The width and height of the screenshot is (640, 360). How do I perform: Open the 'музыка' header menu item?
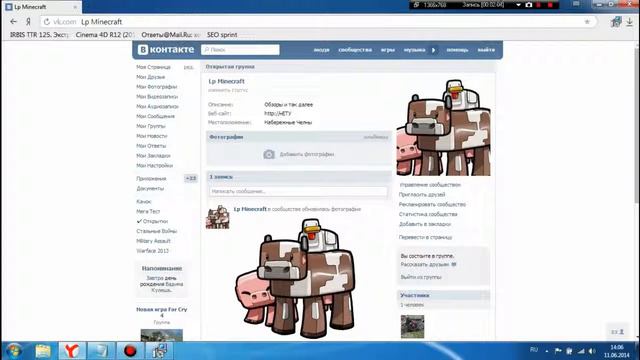(x=414, y=50)
